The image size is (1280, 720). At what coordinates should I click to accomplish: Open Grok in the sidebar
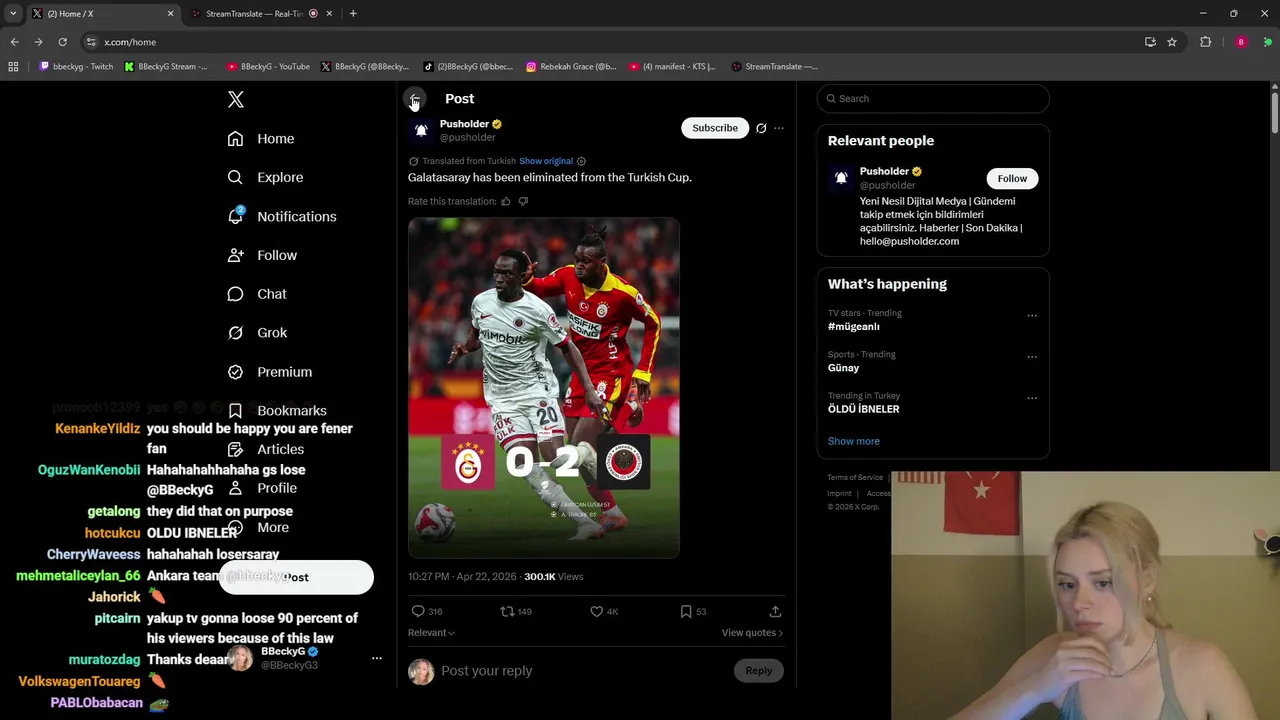(257, 333)
